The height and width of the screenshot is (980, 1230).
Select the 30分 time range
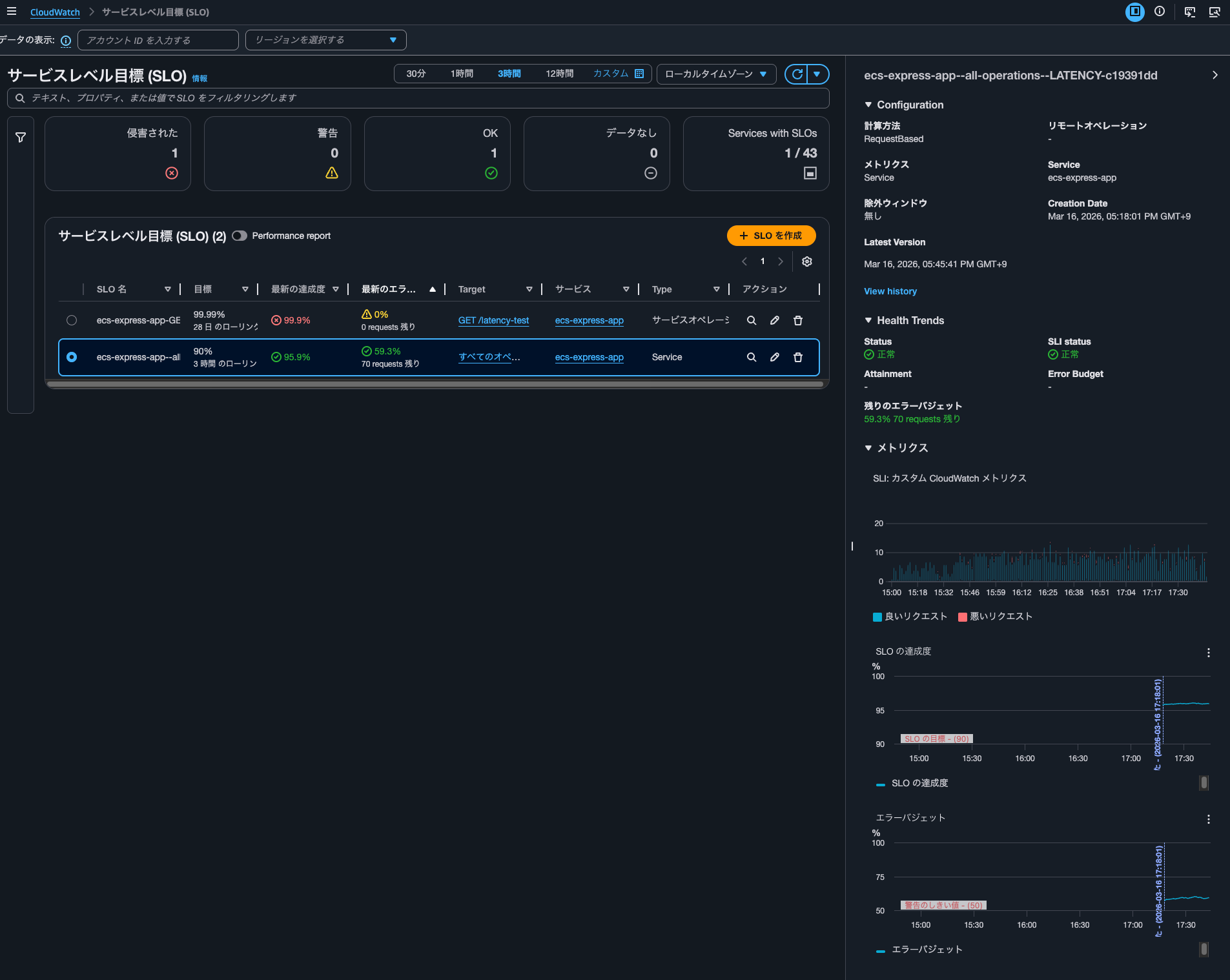pyautogui.click(x=416, y=74)
